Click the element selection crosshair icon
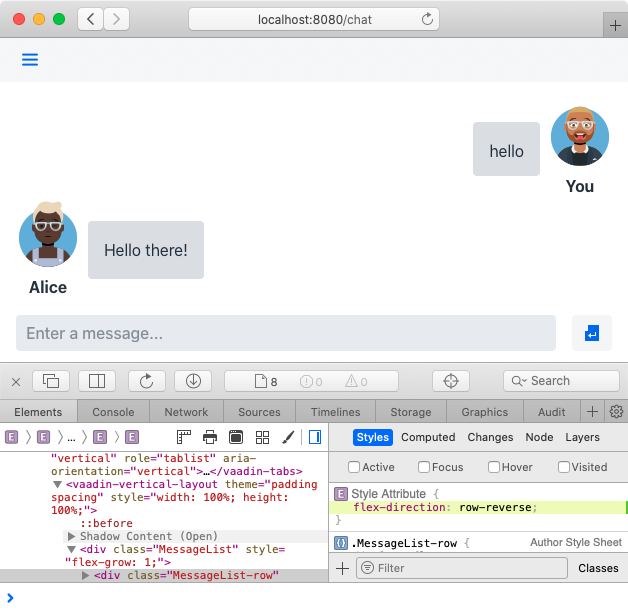Screen dimensions: 628x612 point(450,381)
